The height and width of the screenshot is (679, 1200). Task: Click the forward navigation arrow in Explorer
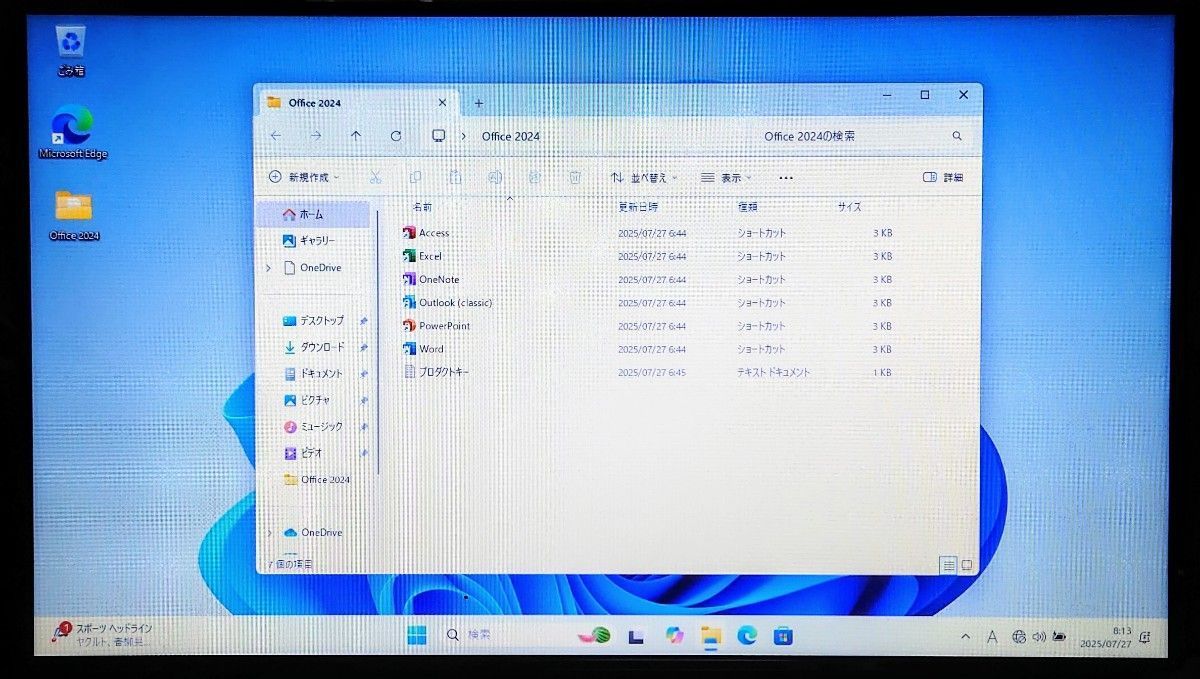coord(316,136)
